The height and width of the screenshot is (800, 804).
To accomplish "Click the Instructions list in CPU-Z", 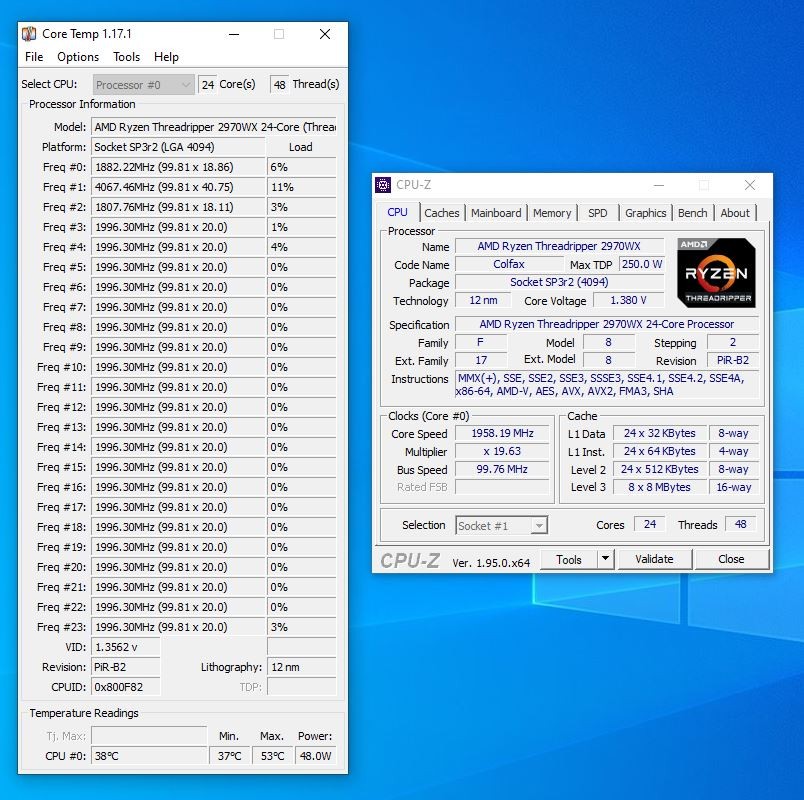I will click(607, 385).
